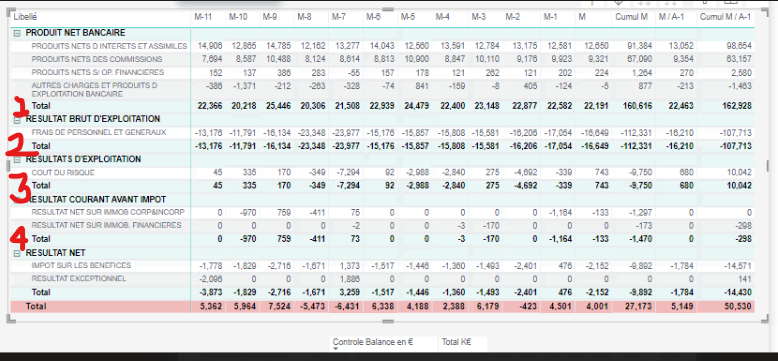Click the grand total value 27,173
778x361 pixels.
(x=639, y=306)
